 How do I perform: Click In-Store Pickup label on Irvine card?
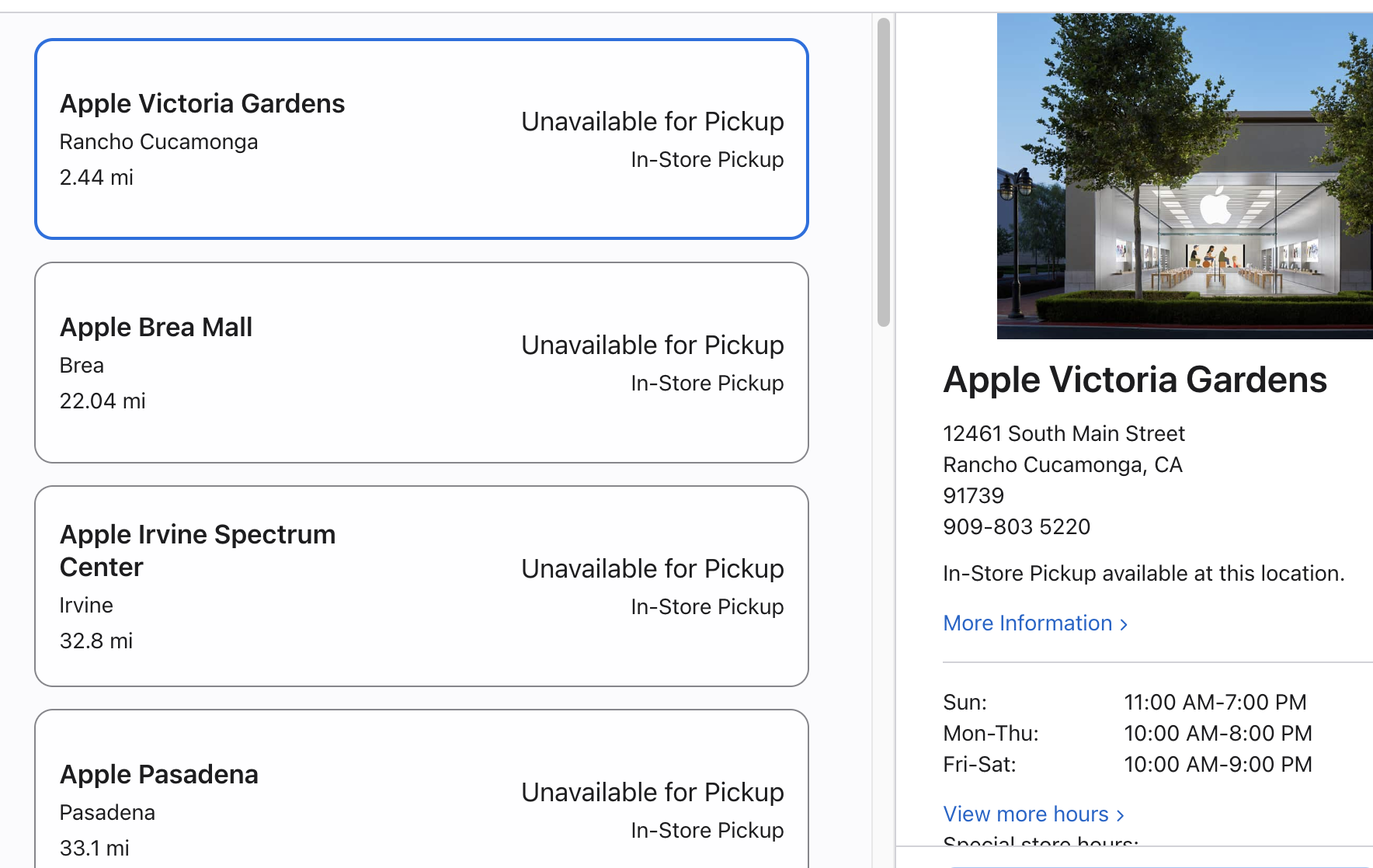click(707, 606)
